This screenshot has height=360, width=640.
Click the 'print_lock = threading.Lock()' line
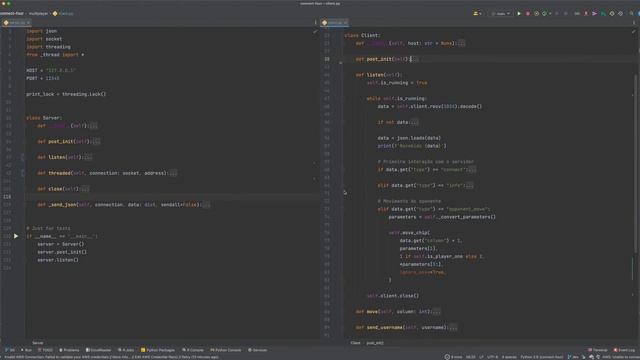pos(66,94)
